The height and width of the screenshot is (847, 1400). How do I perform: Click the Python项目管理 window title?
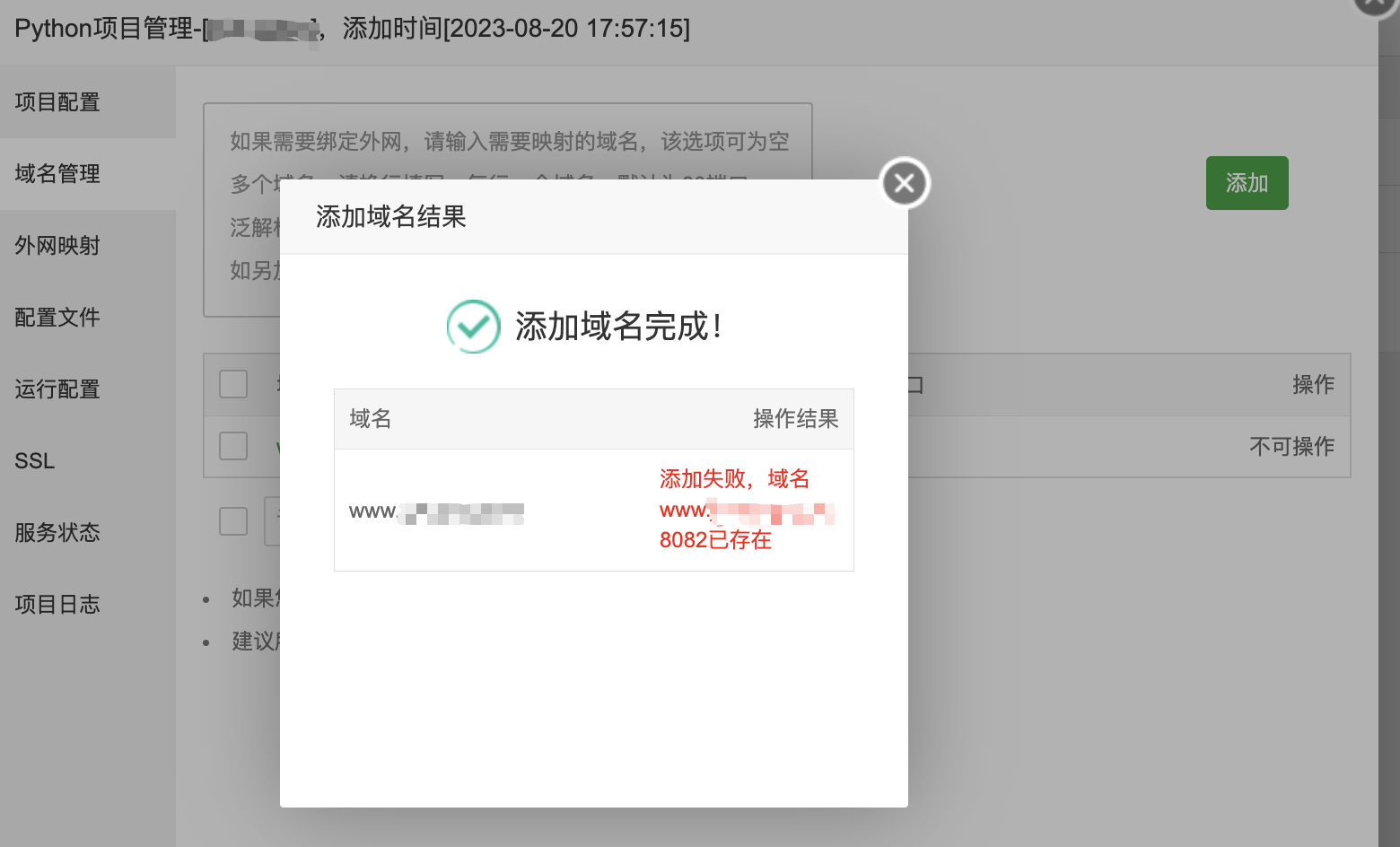353,29
